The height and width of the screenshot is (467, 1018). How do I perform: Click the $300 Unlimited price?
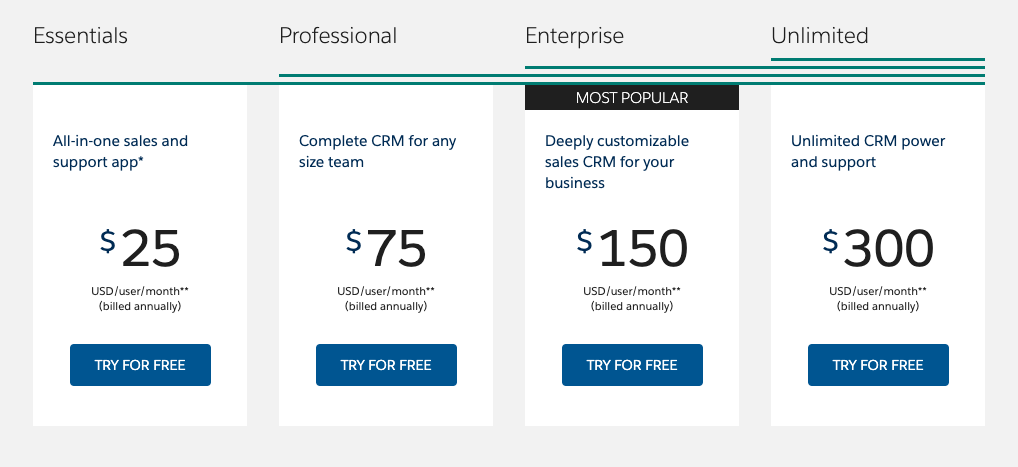pos(878,248)
